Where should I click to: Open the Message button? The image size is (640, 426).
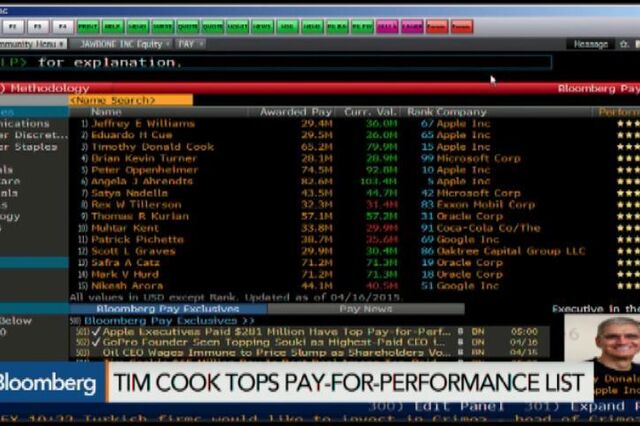click(590, 44)
